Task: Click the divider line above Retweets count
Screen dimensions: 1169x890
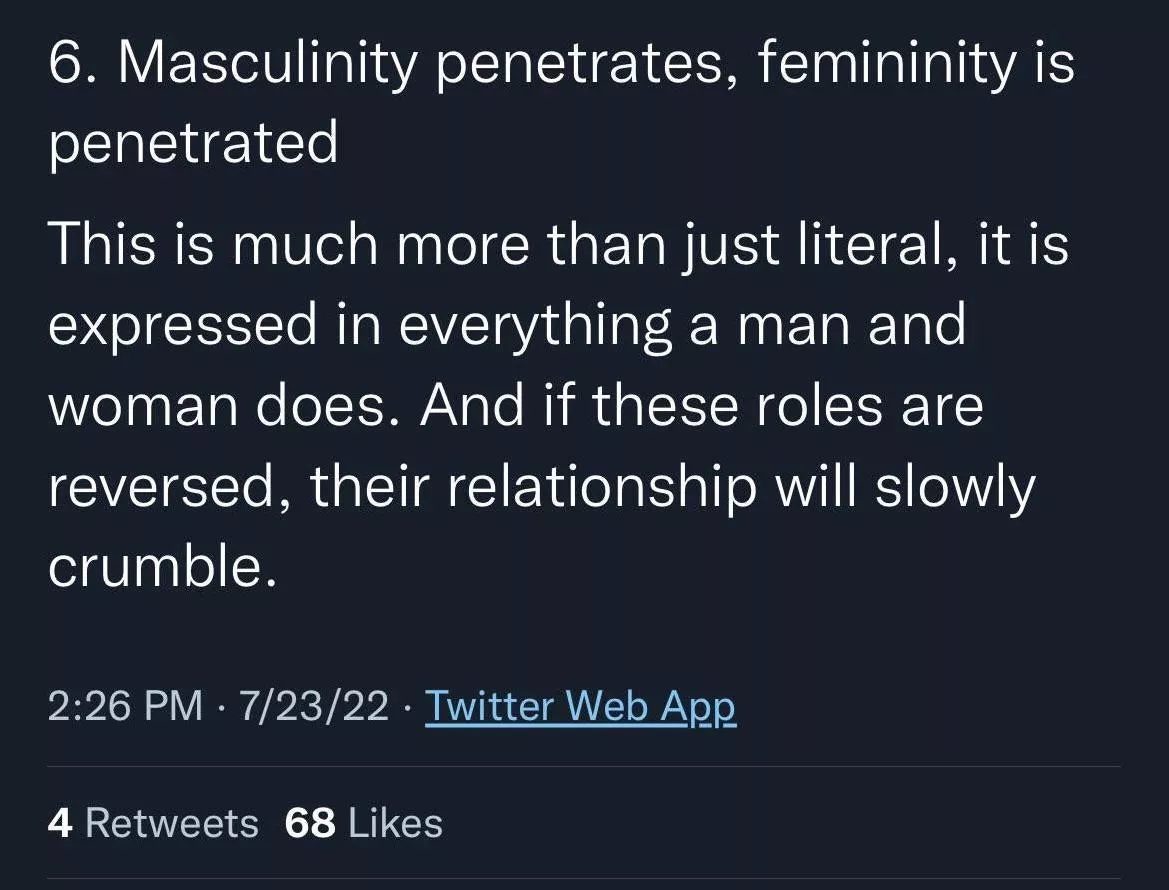Action: tap(583, 767)
